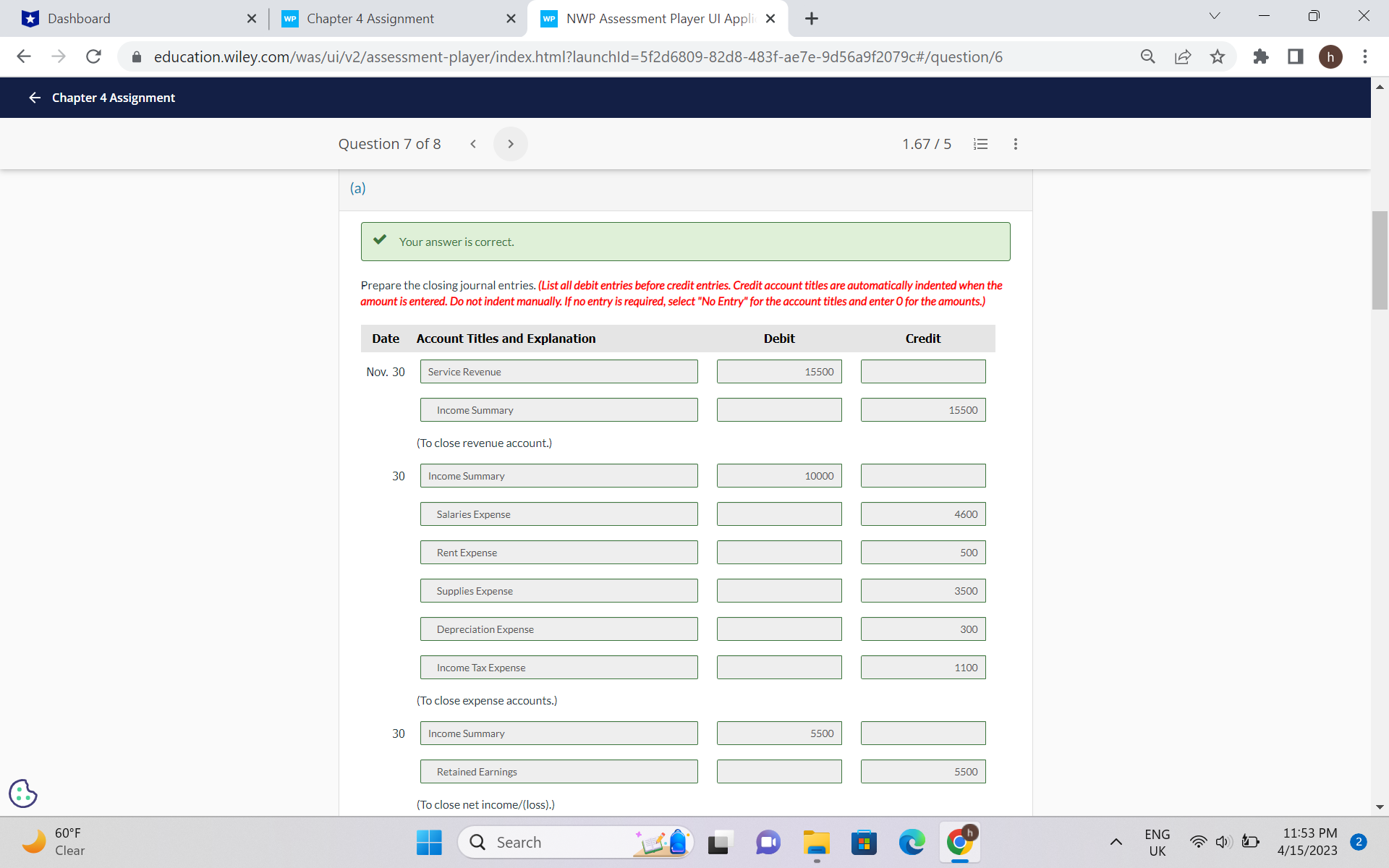Open the question list view icon
1389x868 pixels.
(x=980, y=144)
